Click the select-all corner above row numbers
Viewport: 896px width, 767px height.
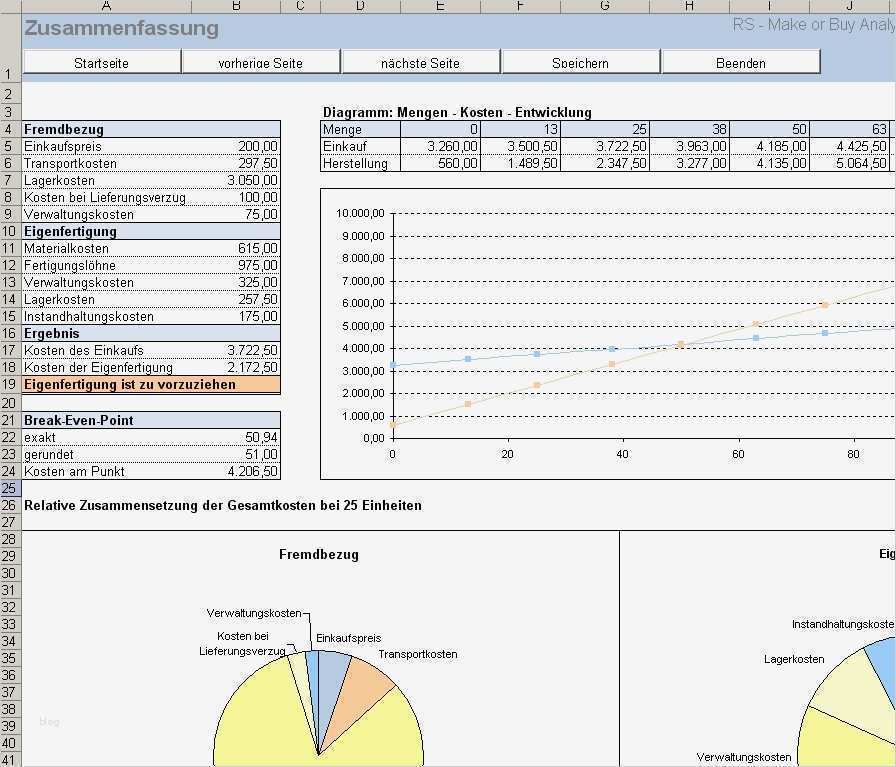(x=11, y=6)
